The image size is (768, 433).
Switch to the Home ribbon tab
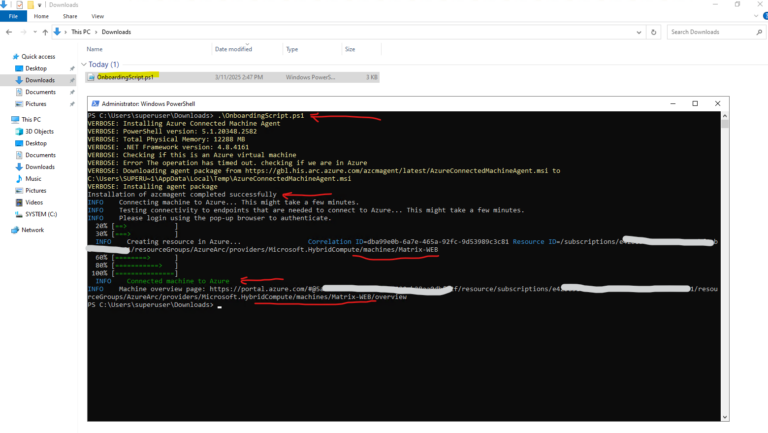click(41, 16)
